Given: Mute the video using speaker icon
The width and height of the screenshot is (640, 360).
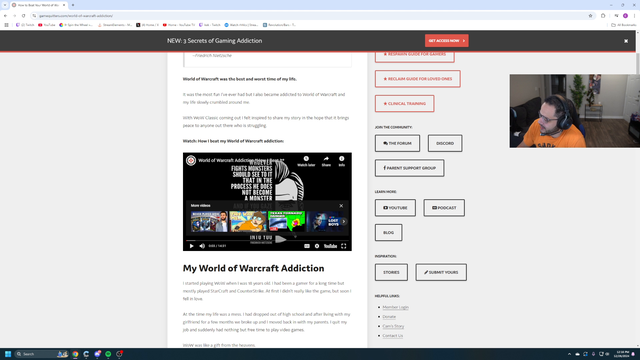Looking at the screenshot, I should pyautogui.click(x=202, y=246).
